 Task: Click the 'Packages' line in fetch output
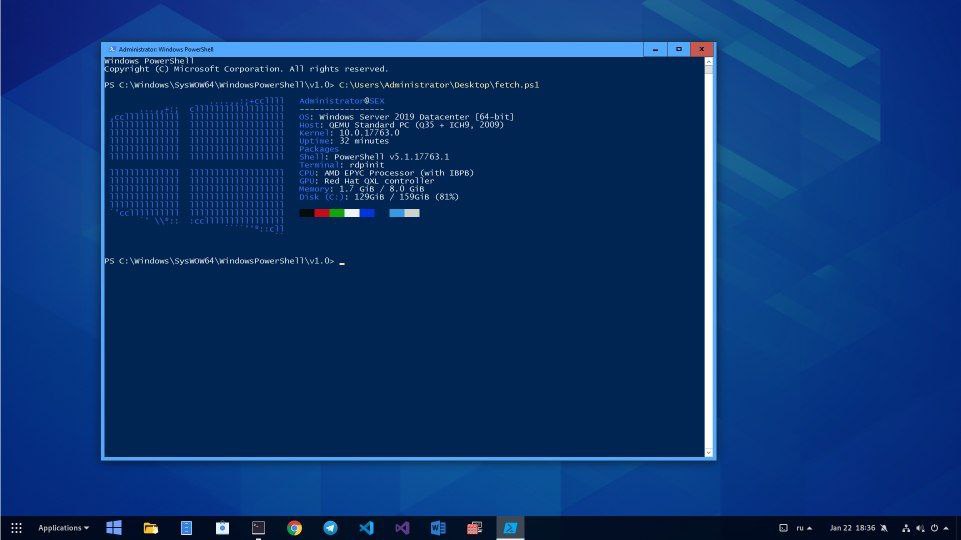pos(319,149)
